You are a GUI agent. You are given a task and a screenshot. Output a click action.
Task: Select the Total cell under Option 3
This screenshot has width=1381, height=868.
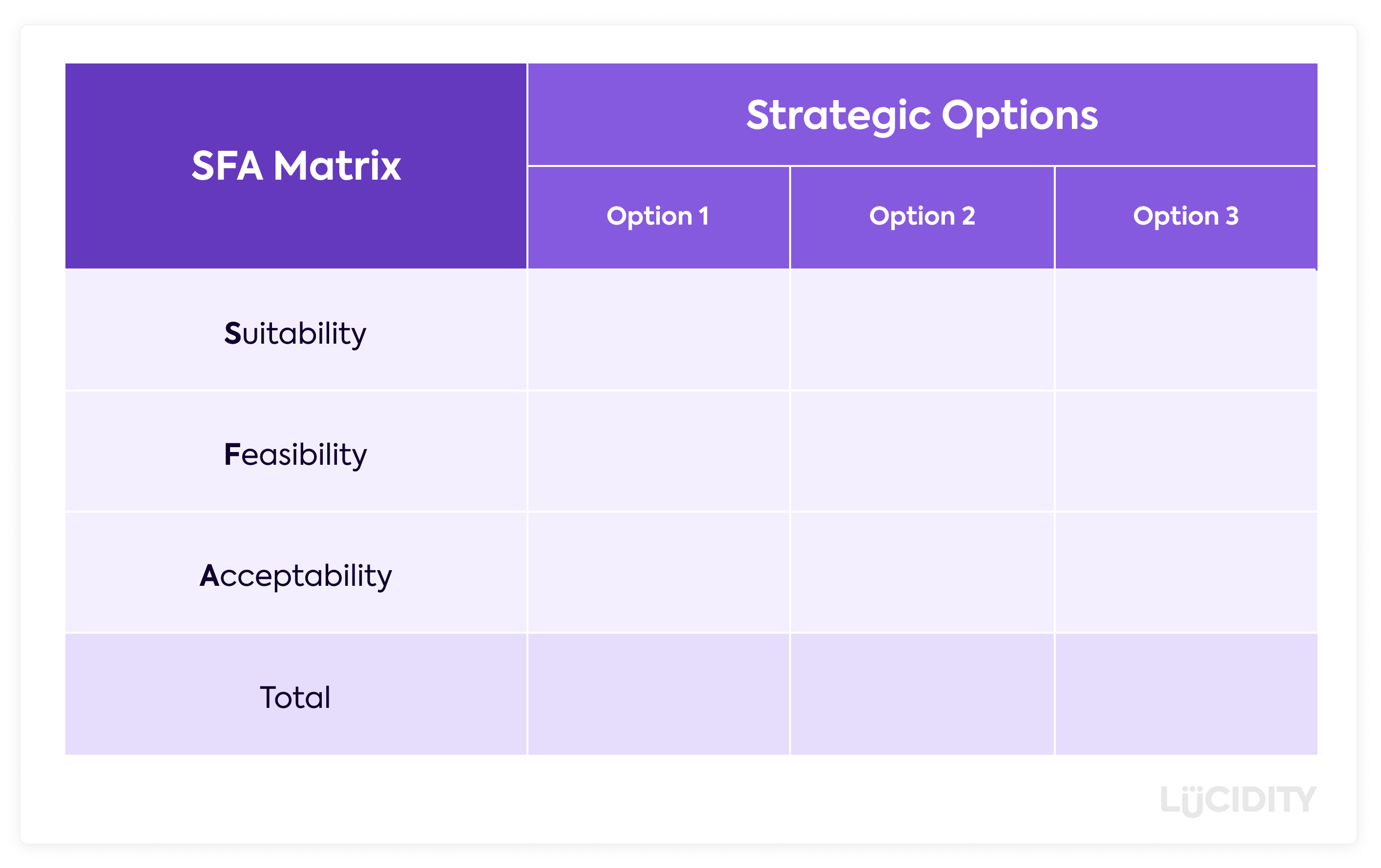(1186, 694)
